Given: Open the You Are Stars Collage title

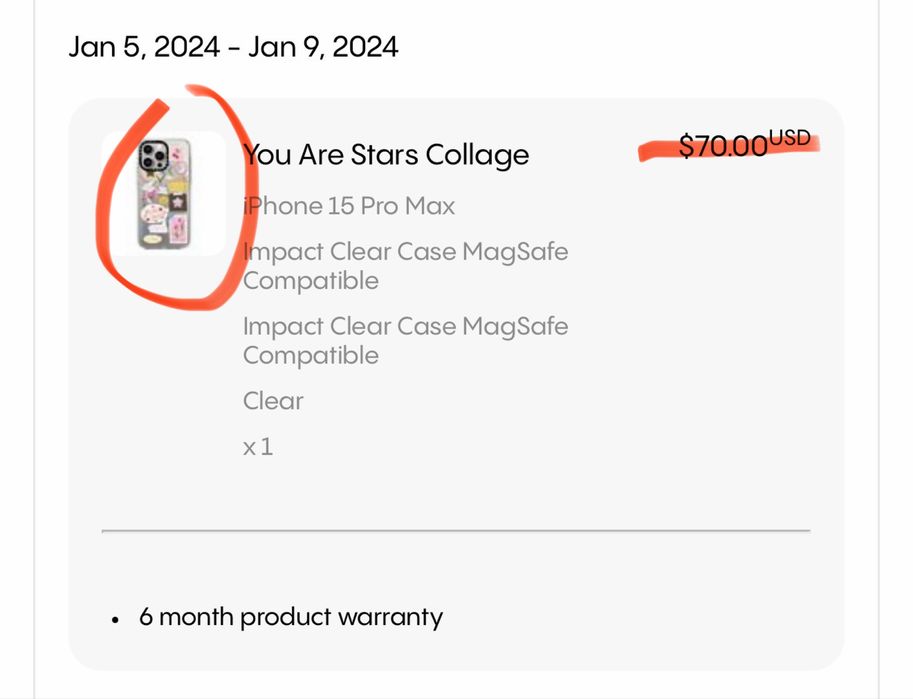Looking at the screenshot, I should [386, 155].
